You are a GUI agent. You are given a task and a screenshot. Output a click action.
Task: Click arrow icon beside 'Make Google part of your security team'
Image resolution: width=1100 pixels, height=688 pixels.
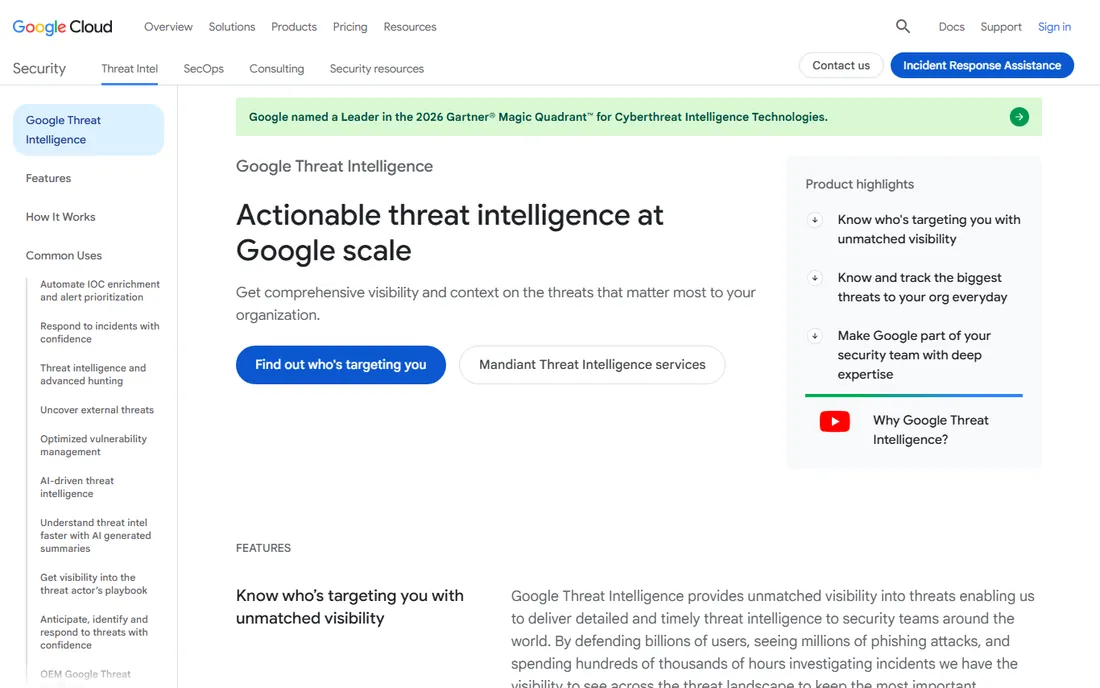tap(814, 336)
